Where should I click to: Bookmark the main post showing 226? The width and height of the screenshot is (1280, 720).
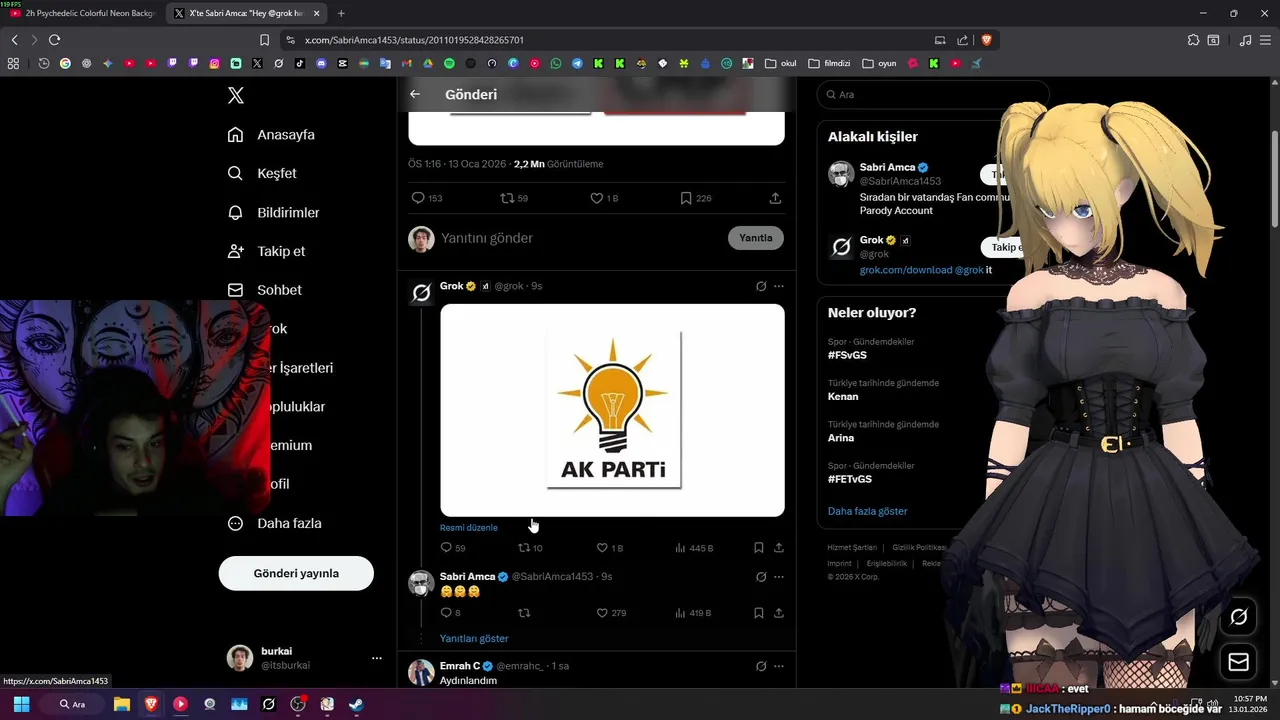[695, 198]
